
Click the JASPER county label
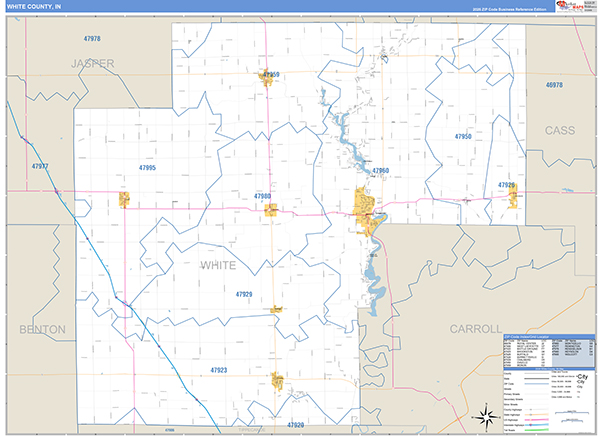(93, 64)
